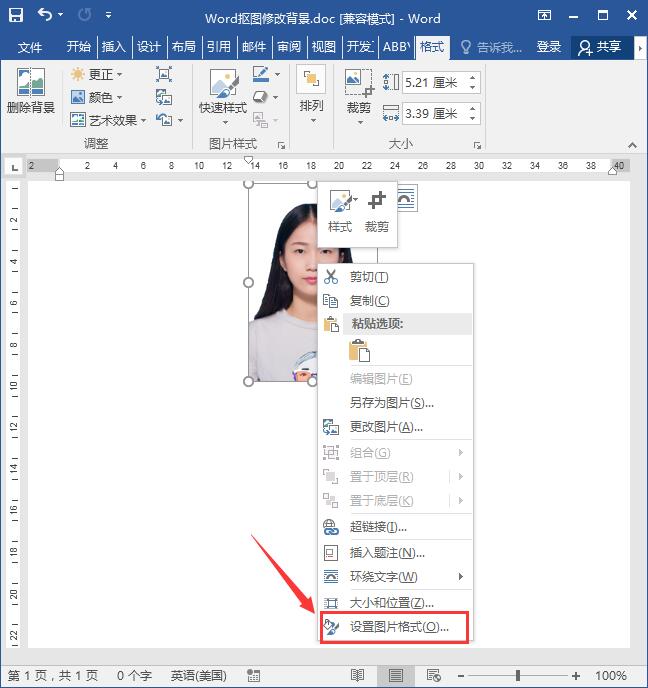Open the 更正 corrections dropdown

pyautogui.click(x=97, y=74)
